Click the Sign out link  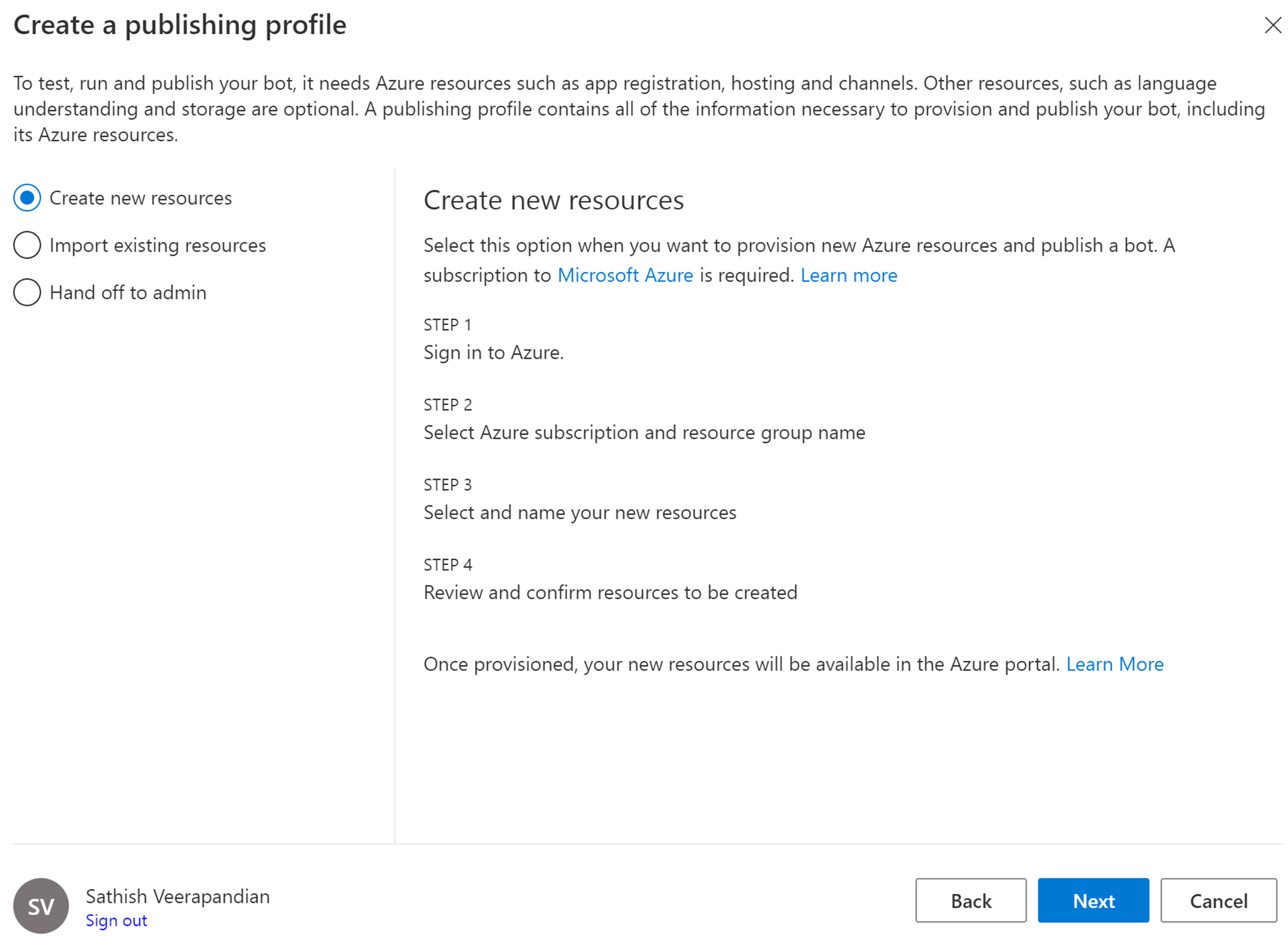(116, 920)
